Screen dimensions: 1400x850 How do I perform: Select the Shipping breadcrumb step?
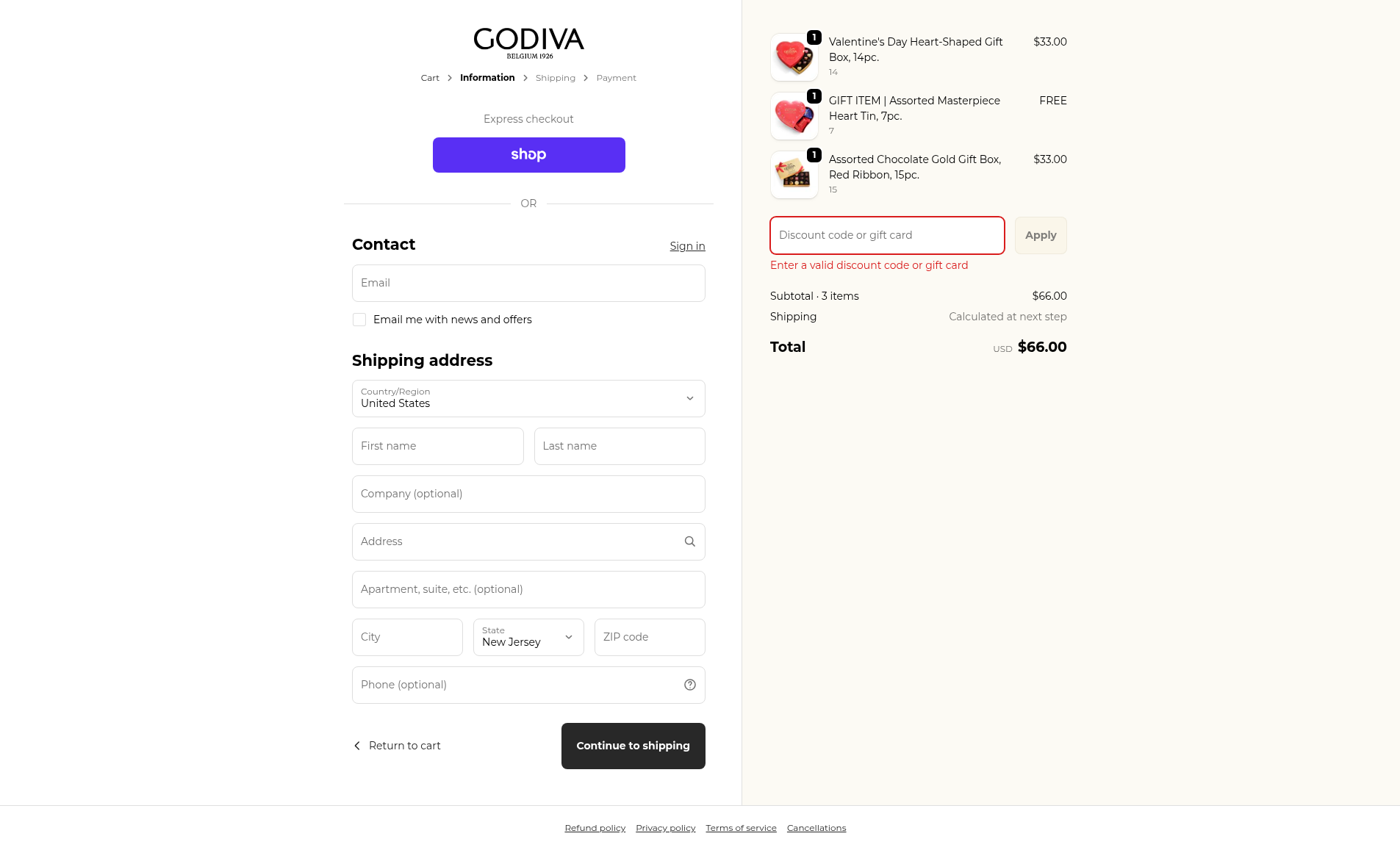(x=556, y=78)
